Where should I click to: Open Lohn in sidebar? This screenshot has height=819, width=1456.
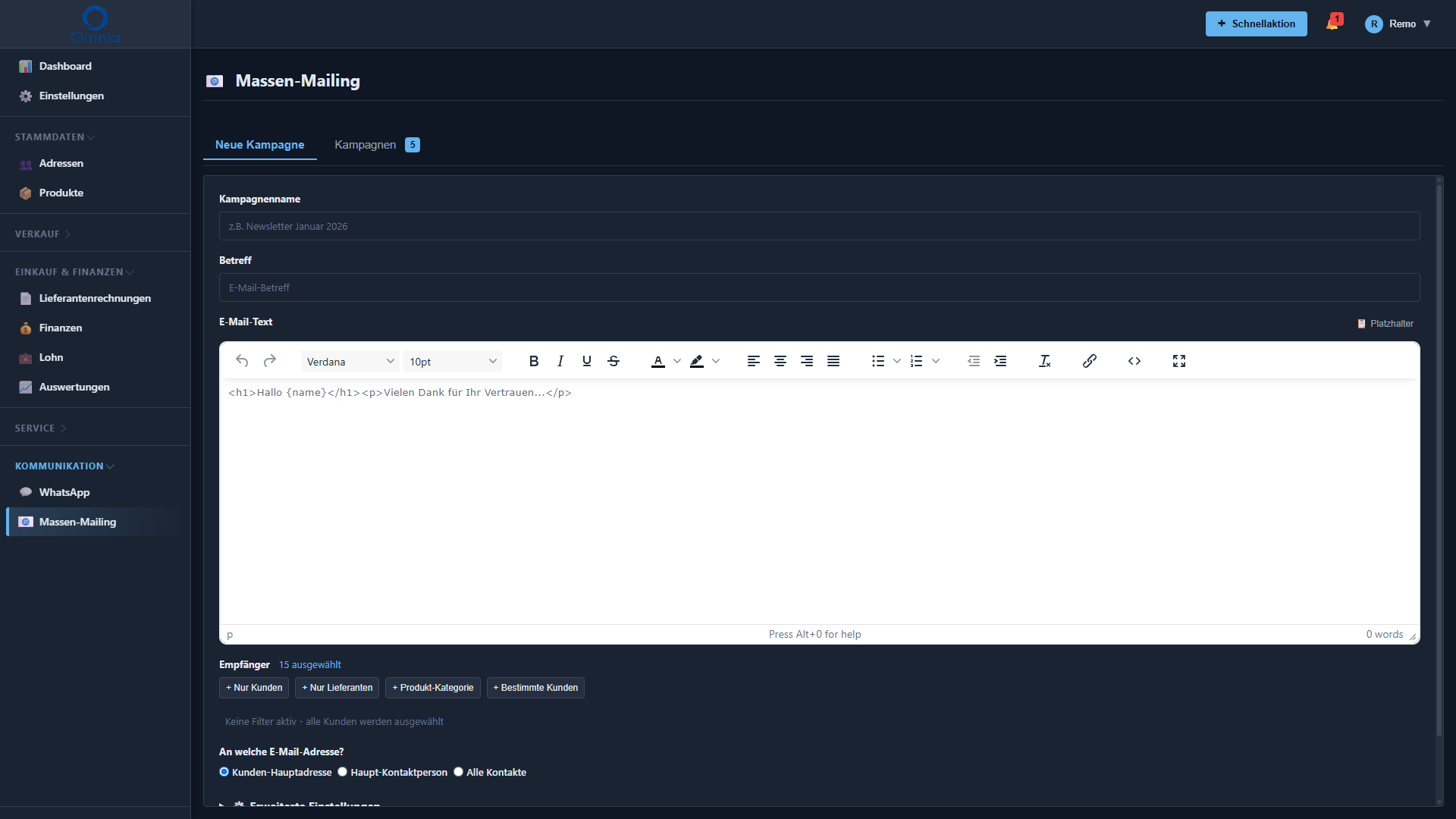[x=95, y=358]
